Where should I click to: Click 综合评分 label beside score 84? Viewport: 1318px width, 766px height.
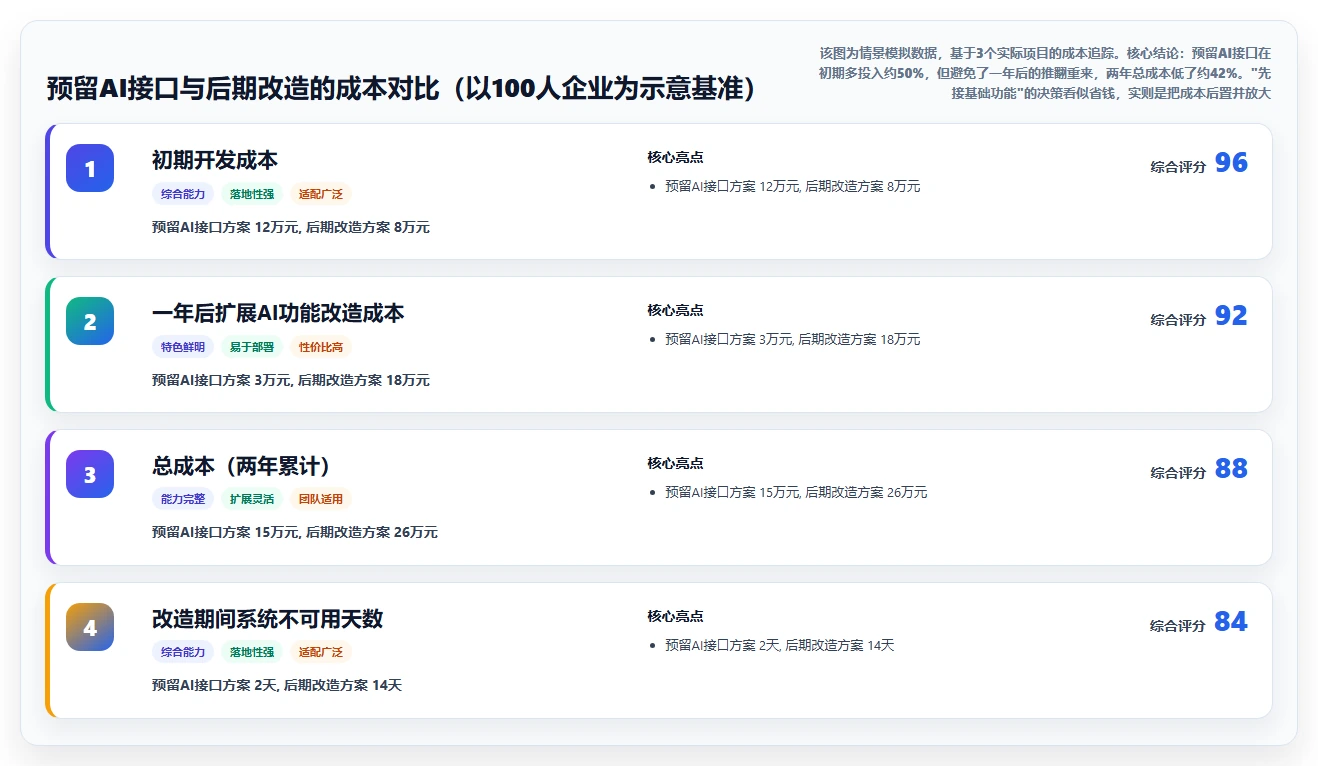1178,626
